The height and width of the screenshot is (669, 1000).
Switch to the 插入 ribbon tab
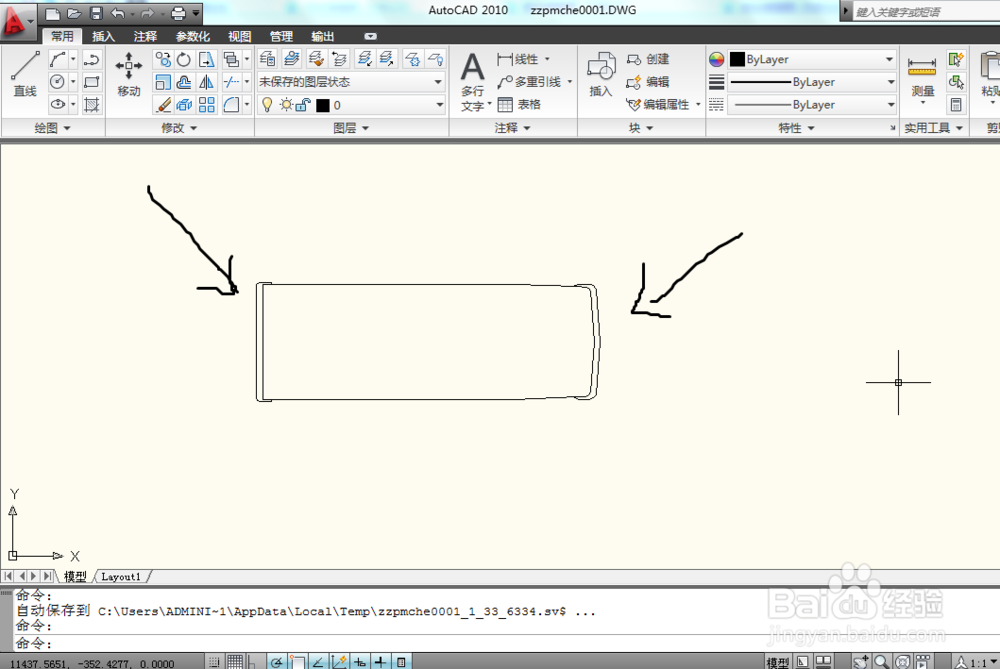pyautogui.click(x=103, y=36)
